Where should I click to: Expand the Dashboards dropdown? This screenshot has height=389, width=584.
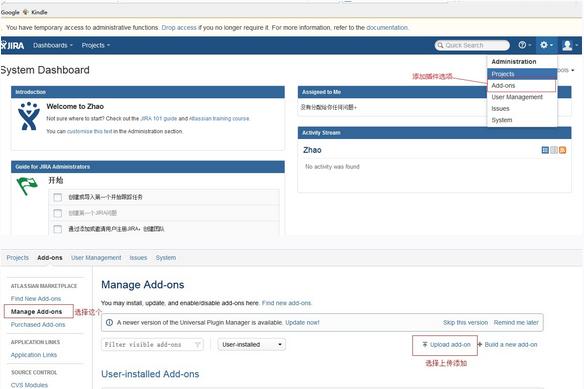53,45
